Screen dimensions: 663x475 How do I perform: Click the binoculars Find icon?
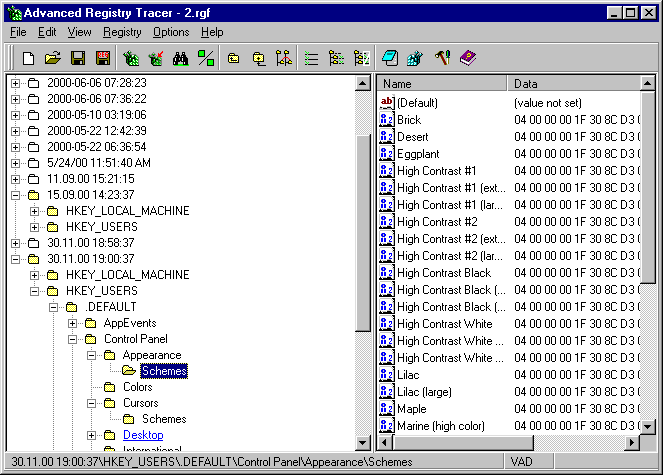coord(182,58)
